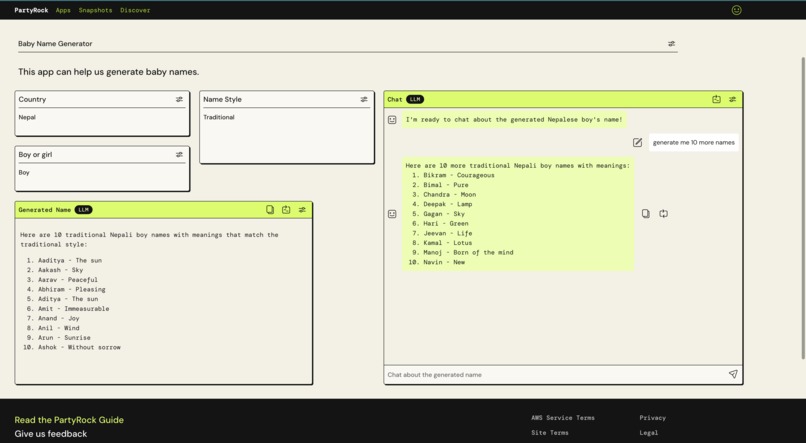
Task: Open Give us feedback link
Action: (x=51, y=434)
